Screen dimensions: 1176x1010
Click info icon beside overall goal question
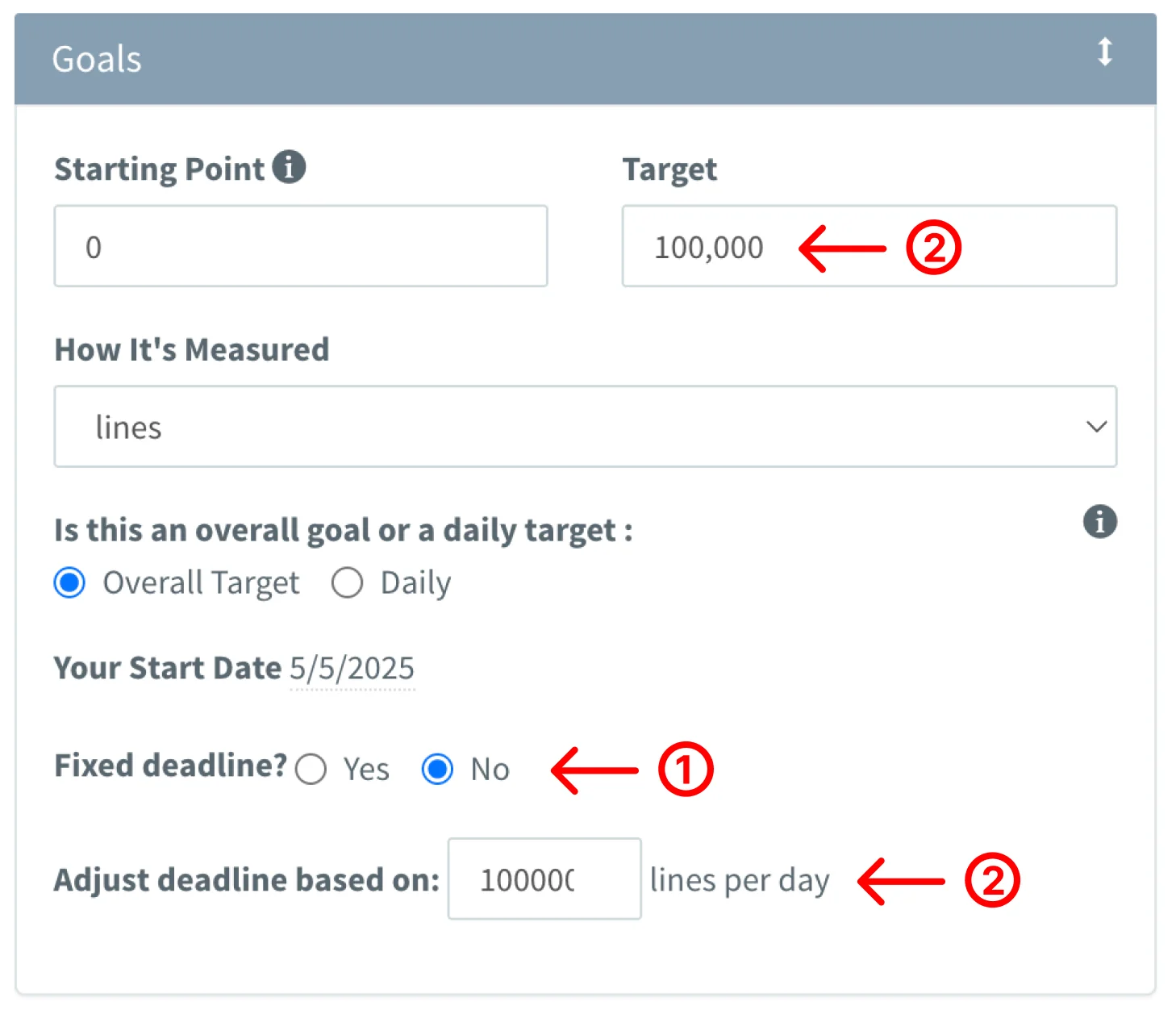(1099, 521)
